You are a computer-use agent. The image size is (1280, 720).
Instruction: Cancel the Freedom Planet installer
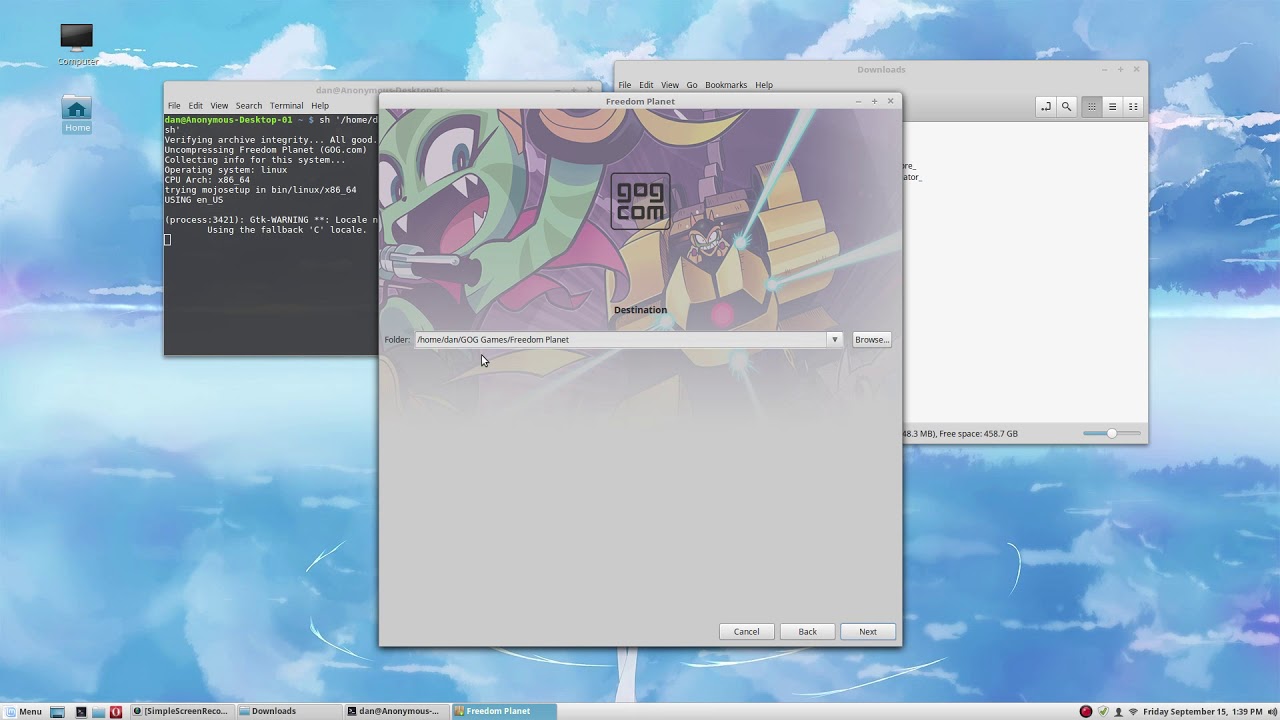tap(747, 632)
